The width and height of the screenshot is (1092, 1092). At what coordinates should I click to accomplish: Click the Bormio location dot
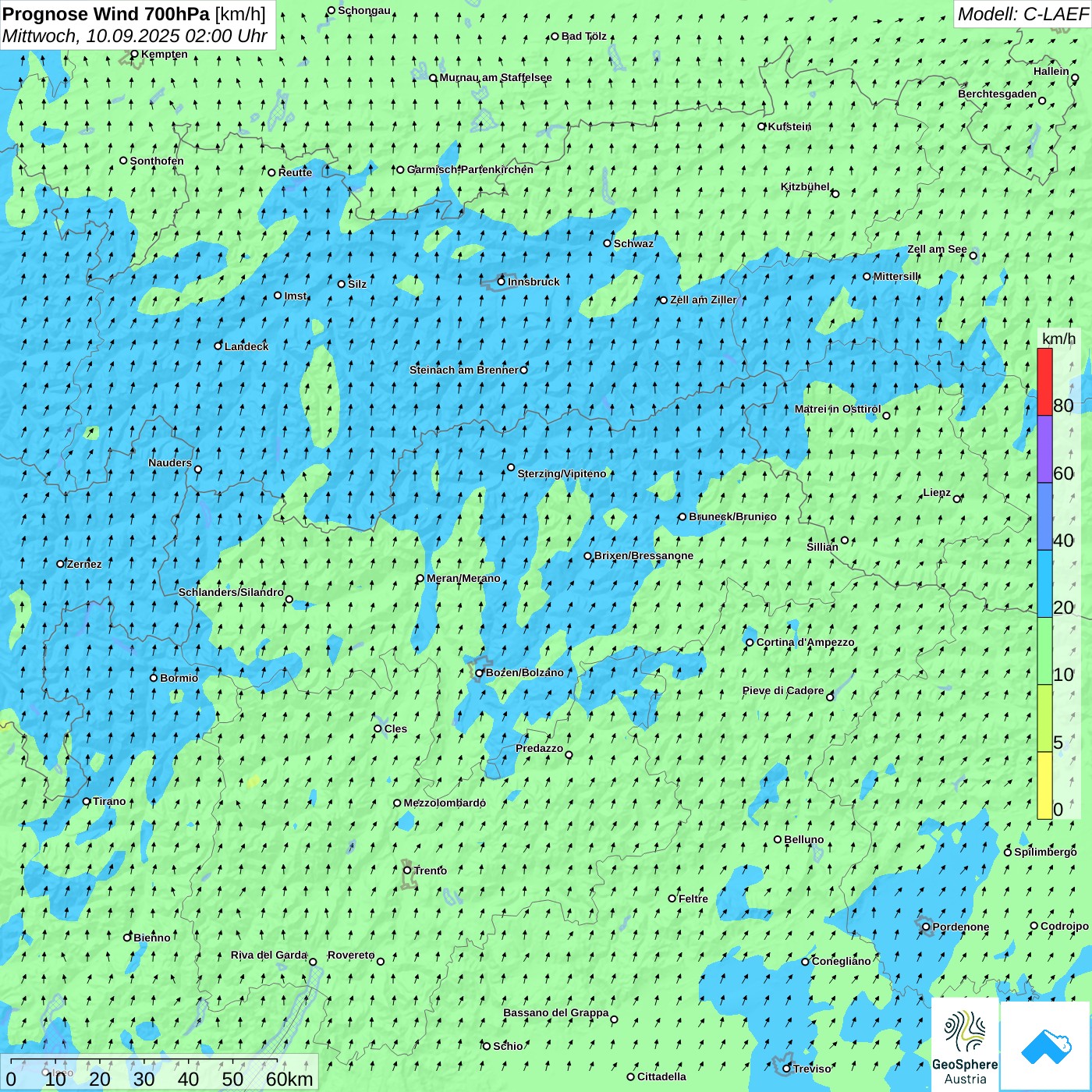154,678
